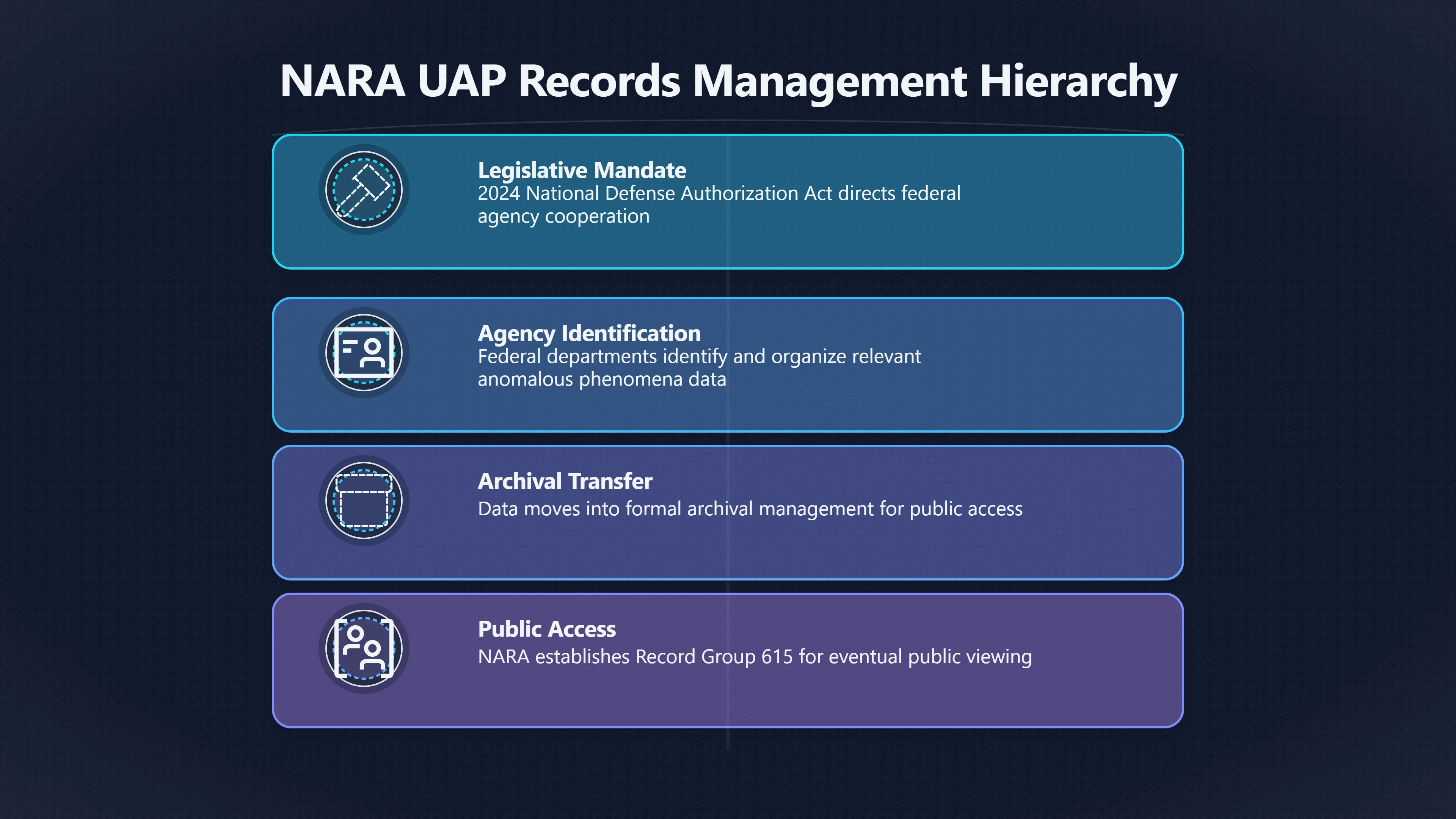The width and height of the screenshot is (1456, 819).
Task: Click the archive box icon for Archival Transfer
Action: [364, 501]
